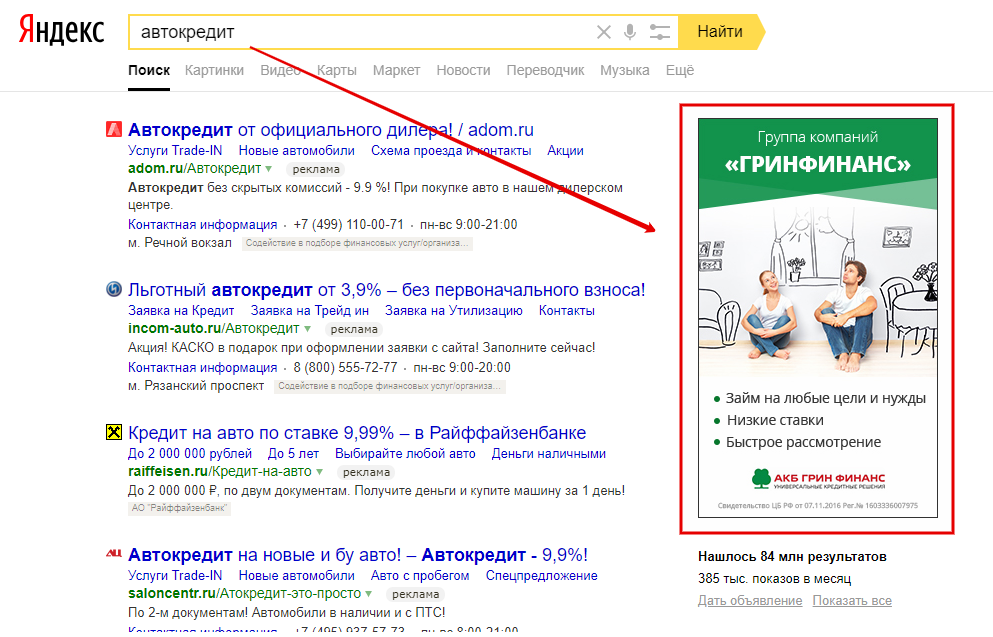The height and width of the screenshot is (637, 993).
Task: Open 'Заявка на Утилизацию' sitelink
Action: [453, 311]
